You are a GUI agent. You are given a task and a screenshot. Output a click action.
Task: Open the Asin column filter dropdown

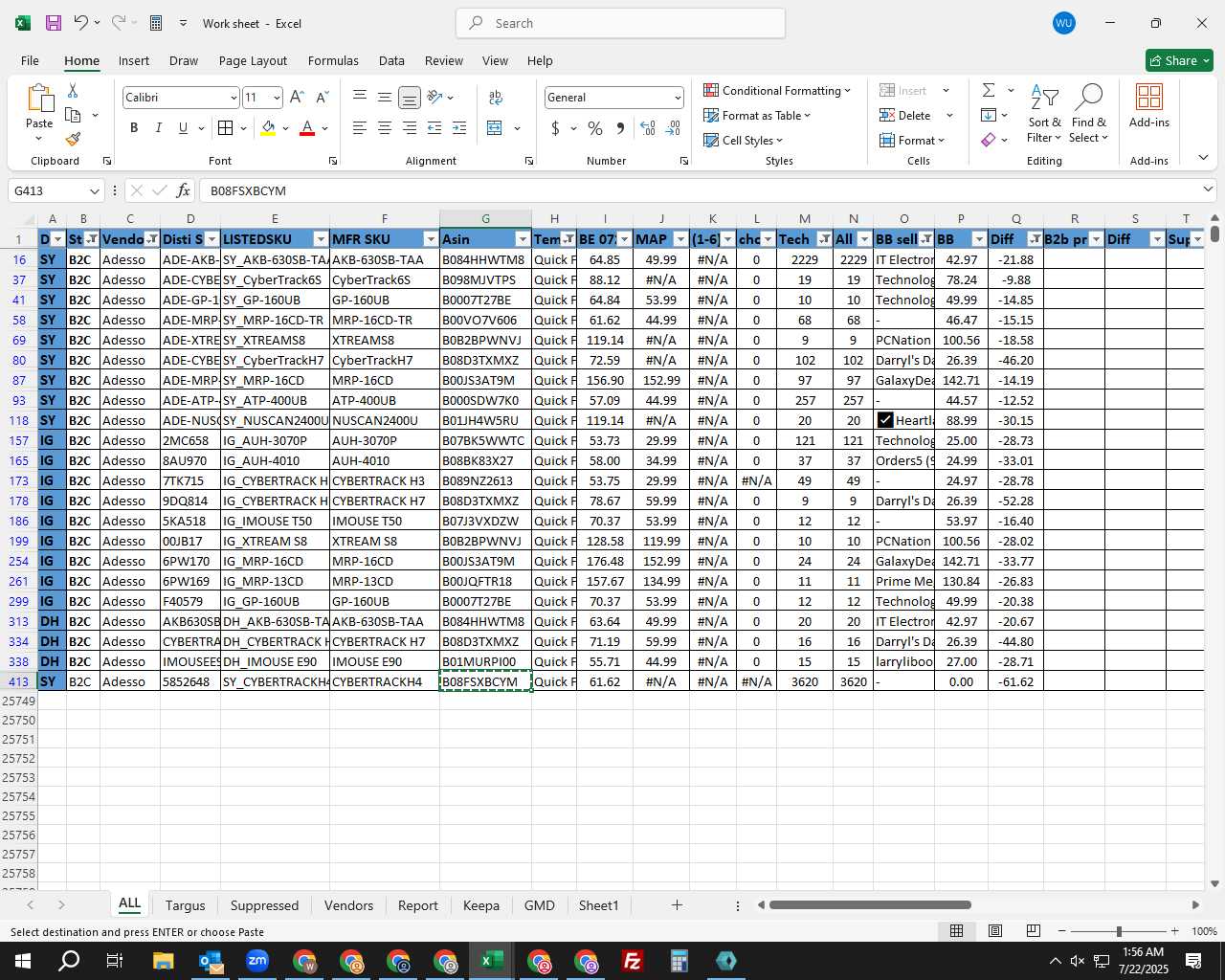coord(523,239)
